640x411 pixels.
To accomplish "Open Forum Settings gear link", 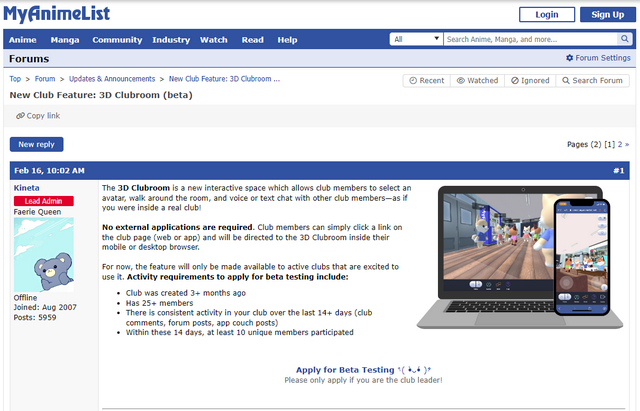I will pyautogui.click(x=598, y=58).
